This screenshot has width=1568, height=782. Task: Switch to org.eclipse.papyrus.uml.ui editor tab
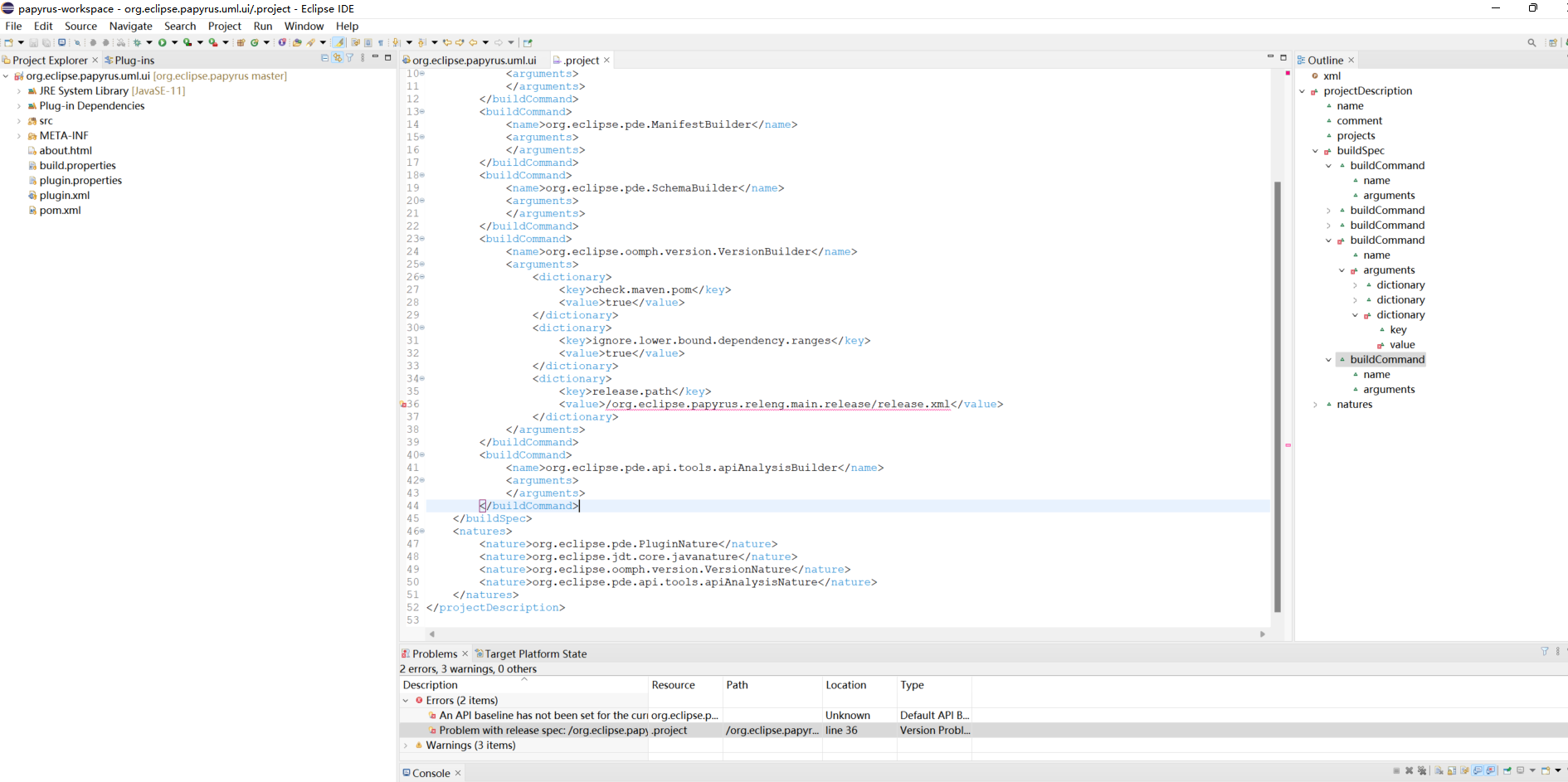click(470, 61)
